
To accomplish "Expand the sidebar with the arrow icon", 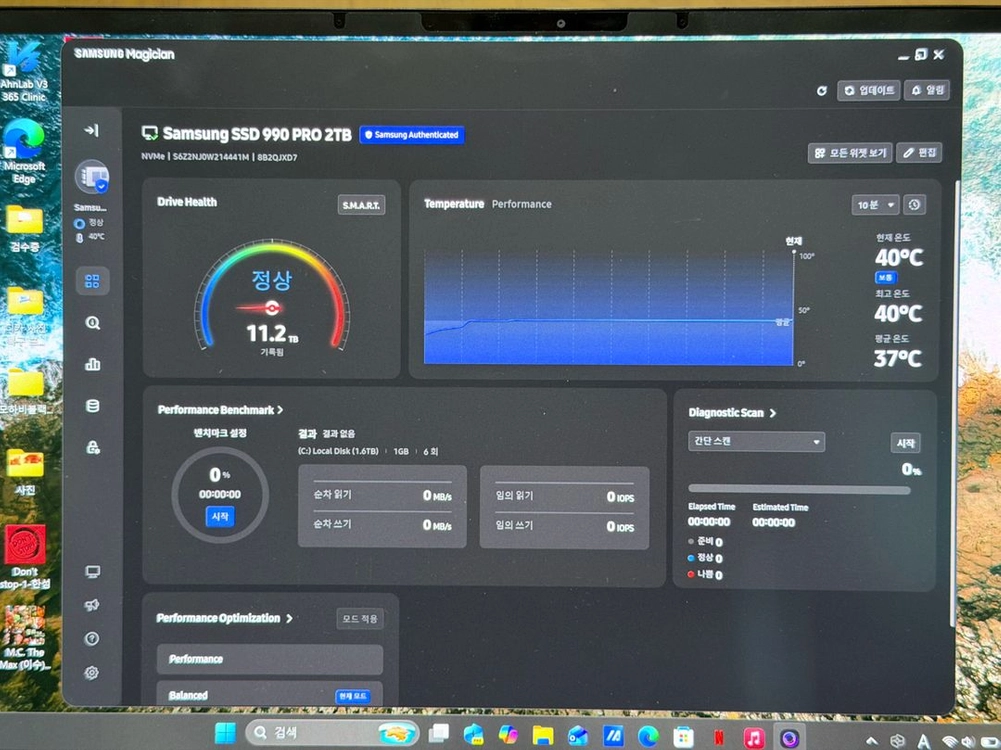I will pyautogui.click(x=91, y=130).
